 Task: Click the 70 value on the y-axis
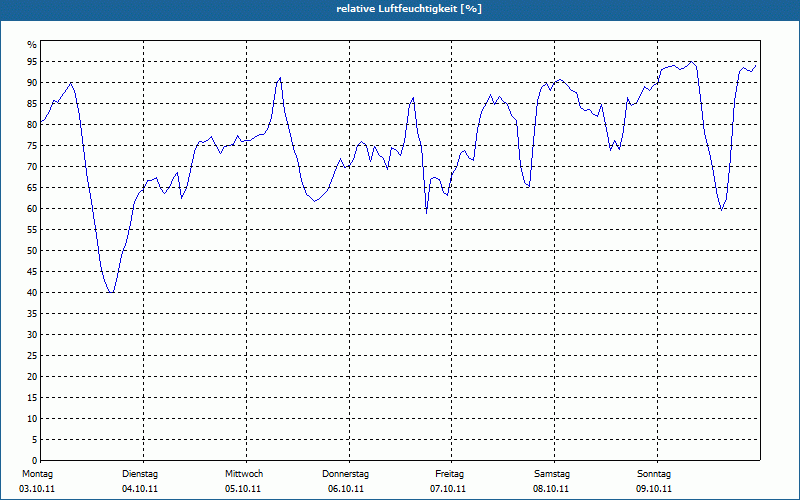point(32,167)
